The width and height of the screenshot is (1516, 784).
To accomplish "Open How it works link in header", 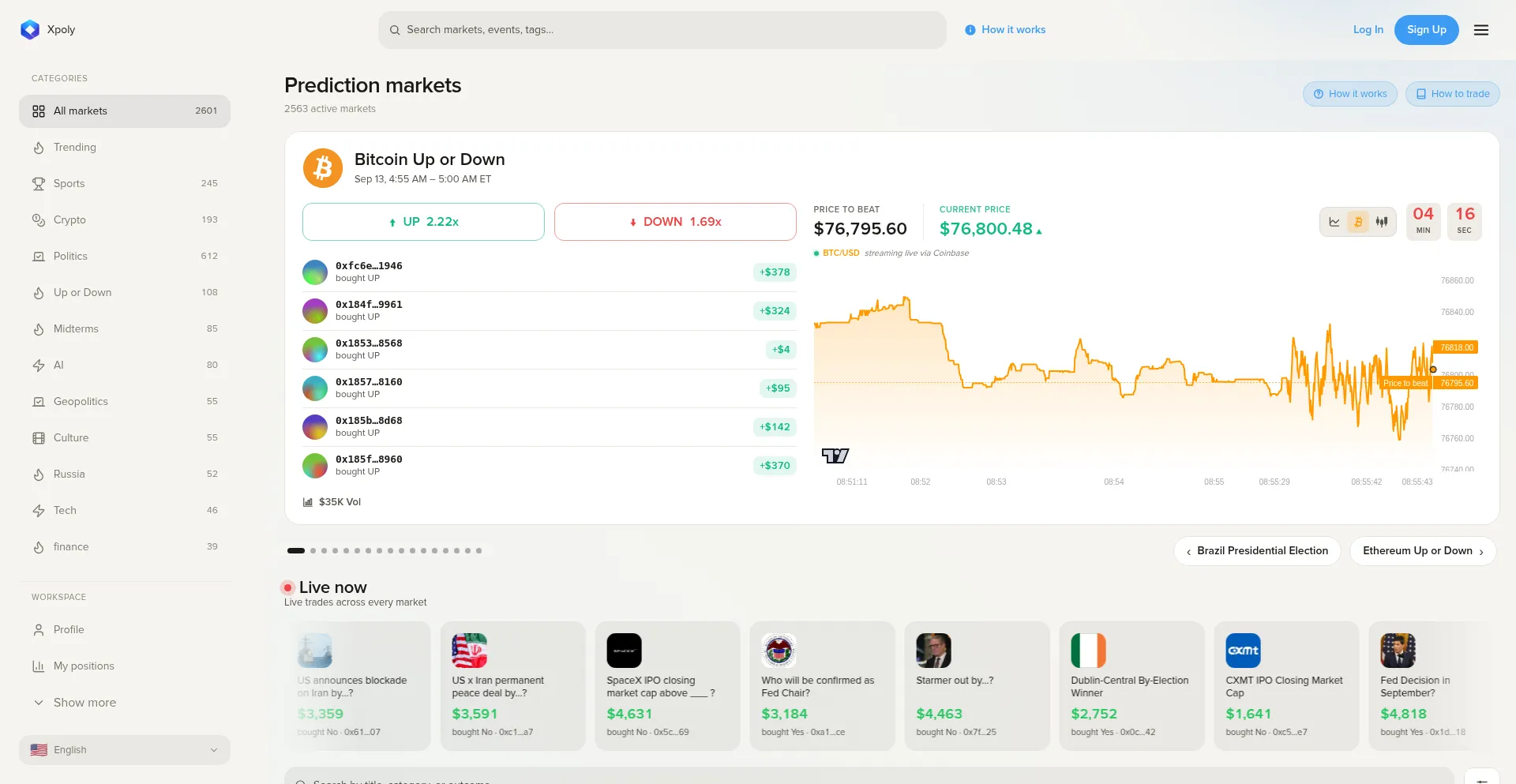I will [1005, 30].
